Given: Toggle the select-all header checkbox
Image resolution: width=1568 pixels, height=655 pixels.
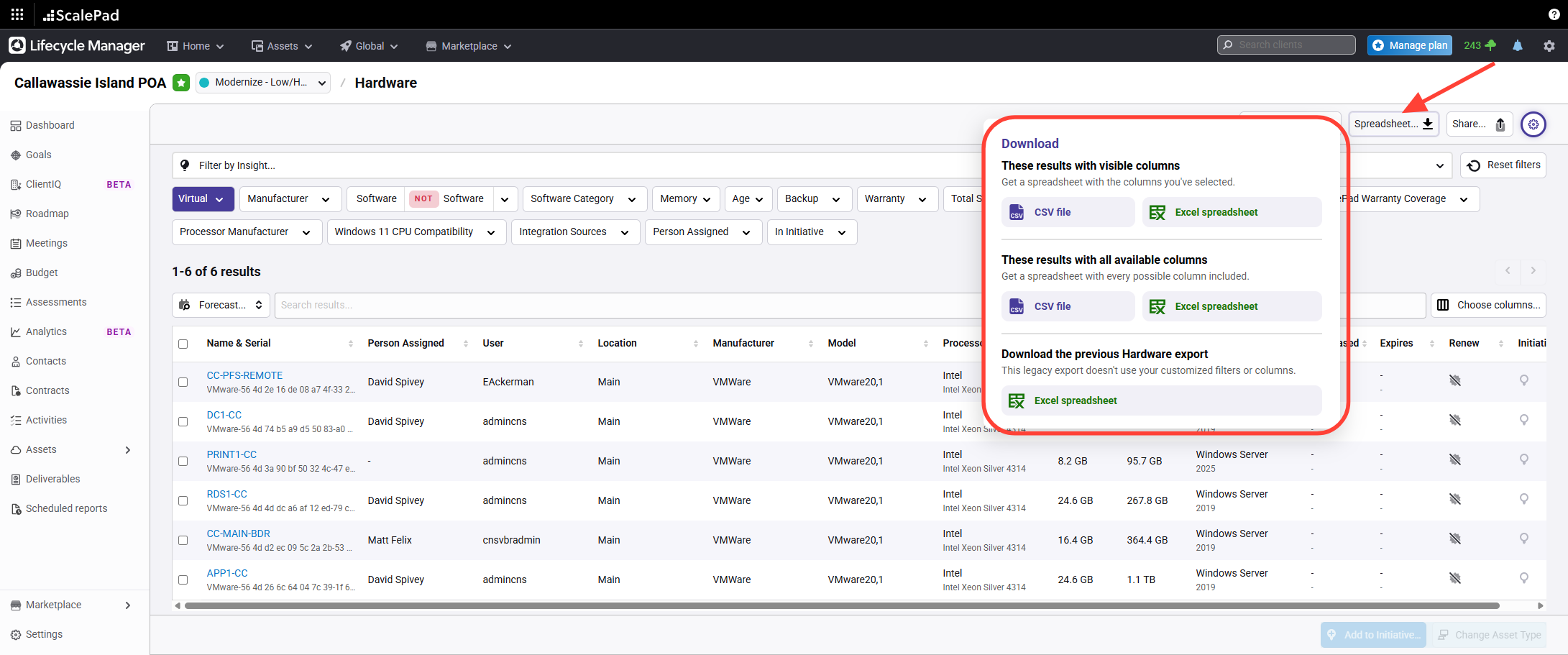Looking at the screenshot, I should [x=183, y=344].
